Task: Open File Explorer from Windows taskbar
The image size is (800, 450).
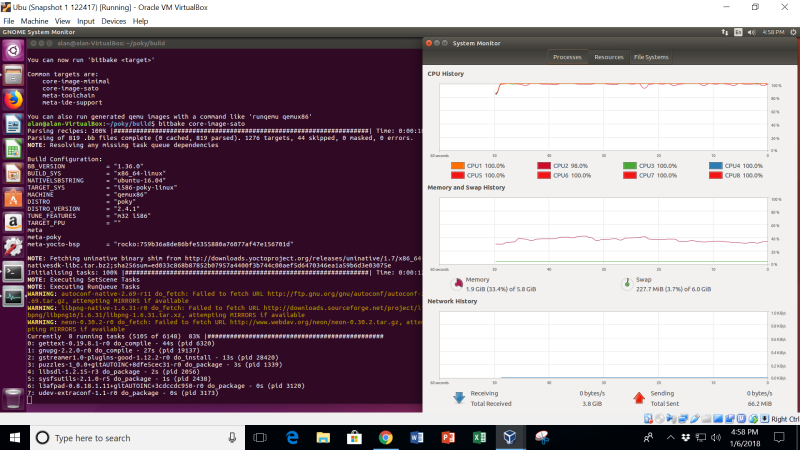Action: [323, 438]
